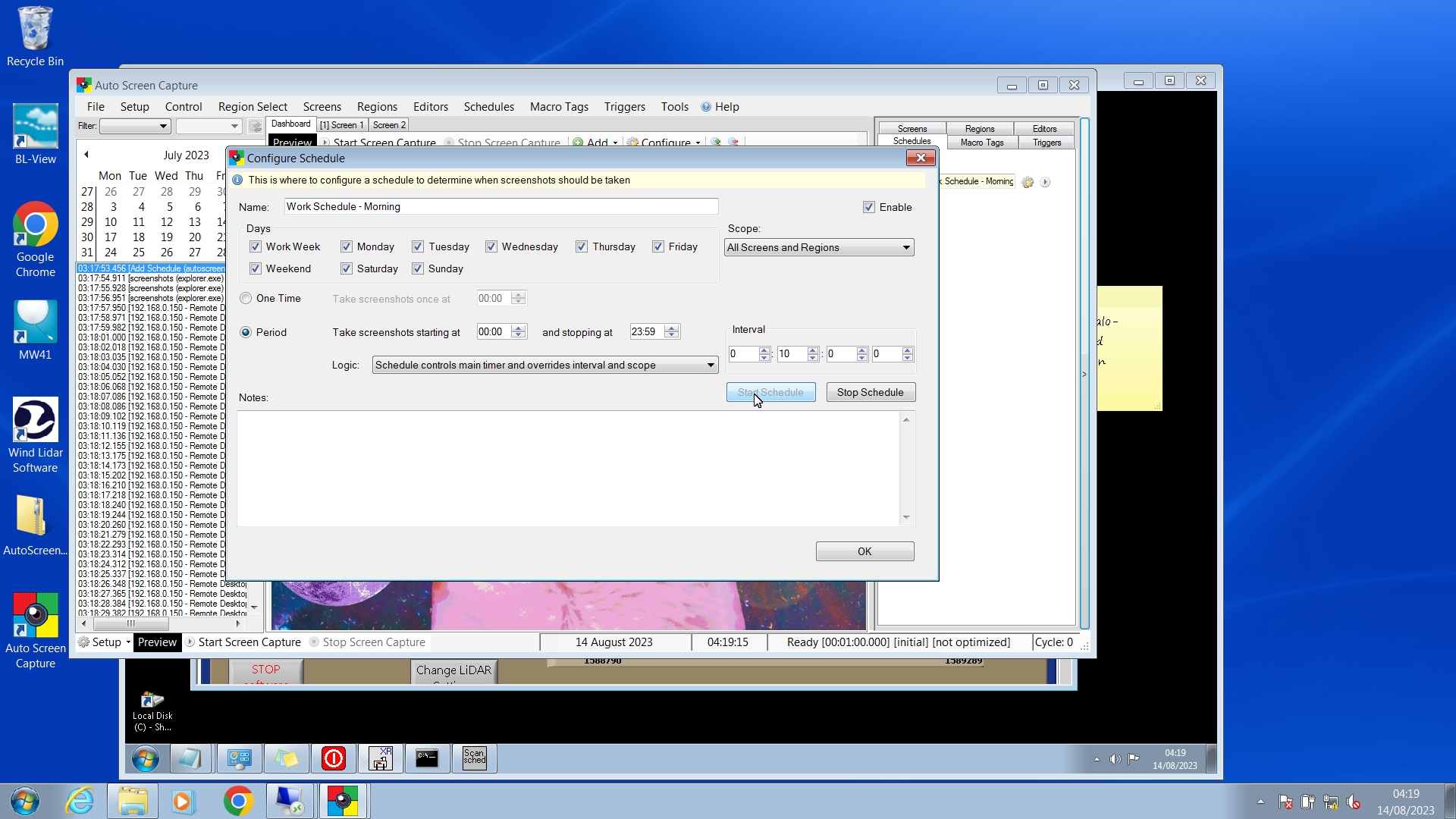Image resolution: width=1456 pixels, height=819 pixels.
Task: Click the Stop Schedule button
Action: click(870, 392)
